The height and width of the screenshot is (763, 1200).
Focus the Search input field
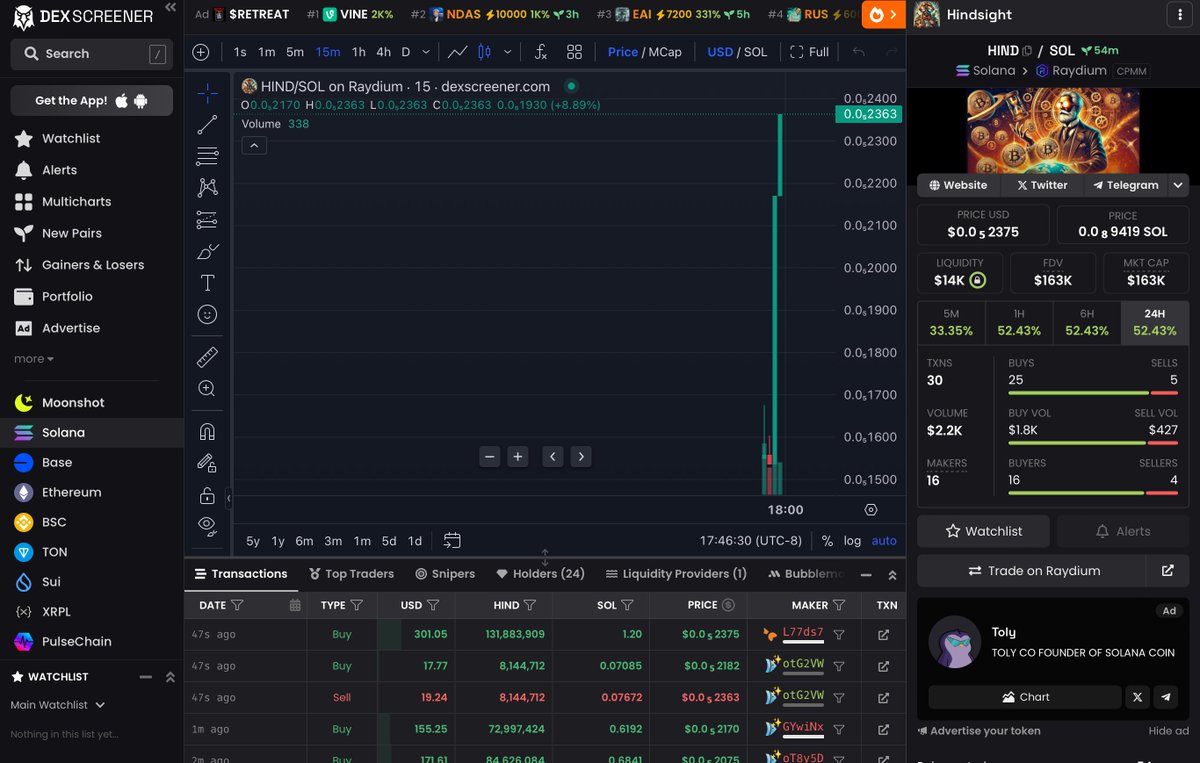point(92,54)
